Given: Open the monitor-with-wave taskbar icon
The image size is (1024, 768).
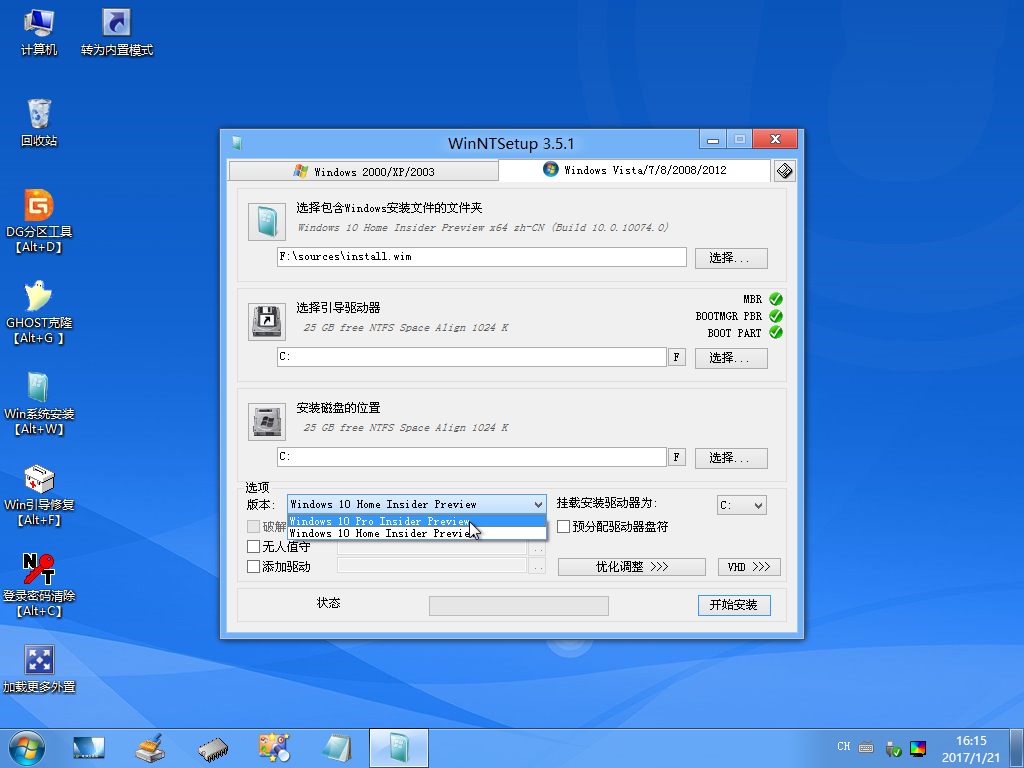Looking at the screenshot, I should coord(88,748).
